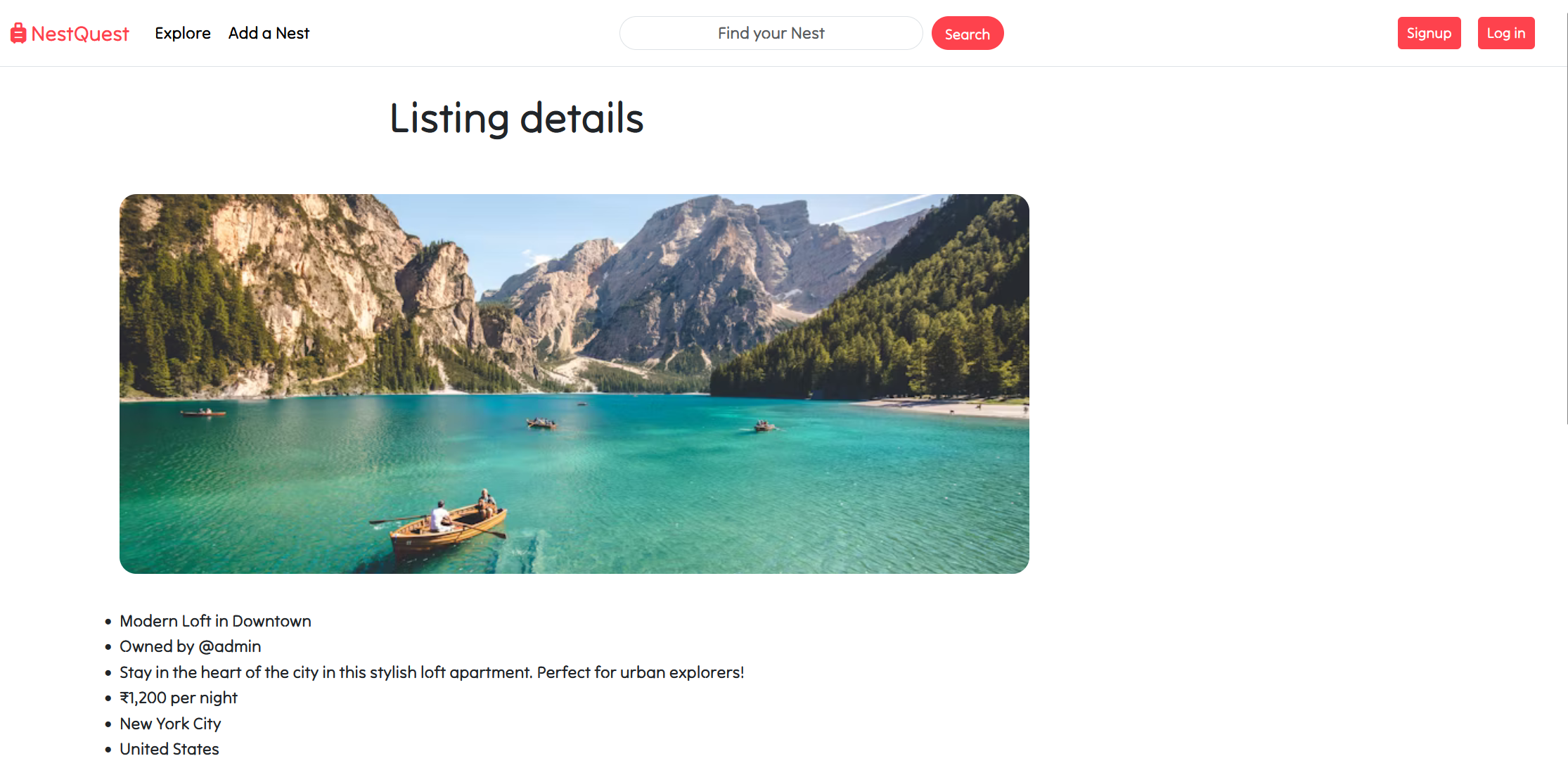Click the sandy beach shoreline in the photo

[x=942, y=406]
